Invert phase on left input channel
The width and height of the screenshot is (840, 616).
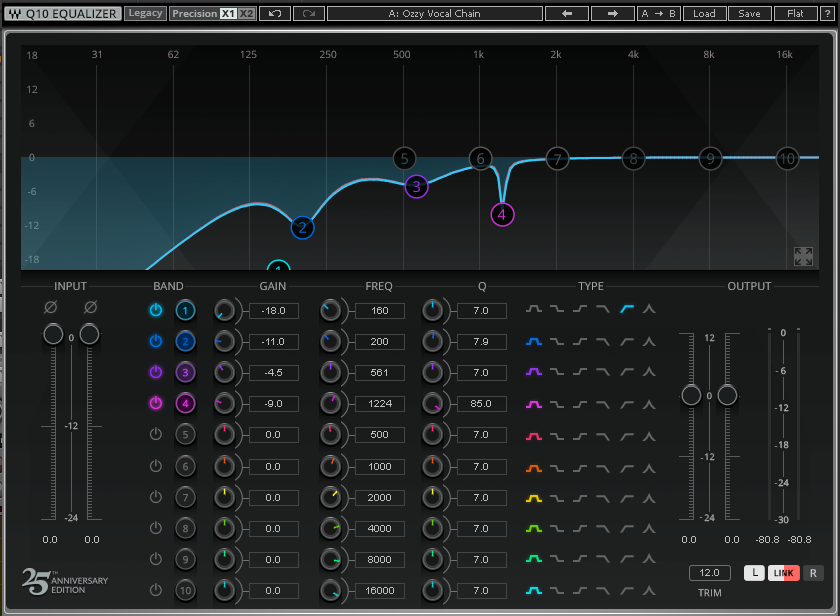50,307
